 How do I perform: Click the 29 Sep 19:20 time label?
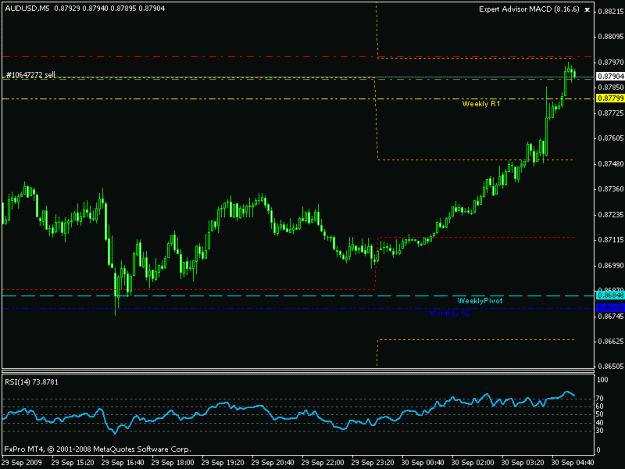click(223, 463)
